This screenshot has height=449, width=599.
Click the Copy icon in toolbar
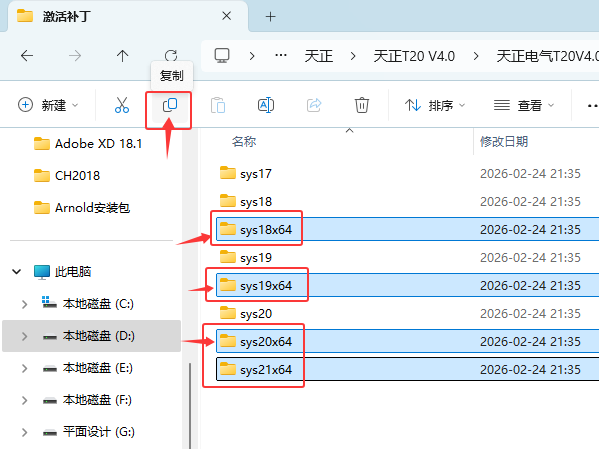(170, 105)
